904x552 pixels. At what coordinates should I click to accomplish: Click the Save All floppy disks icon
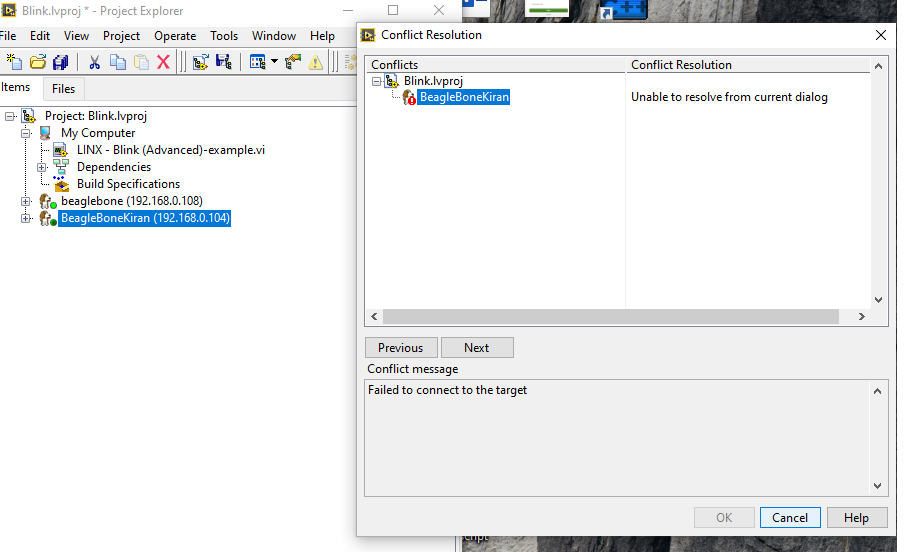coord(61,62)
